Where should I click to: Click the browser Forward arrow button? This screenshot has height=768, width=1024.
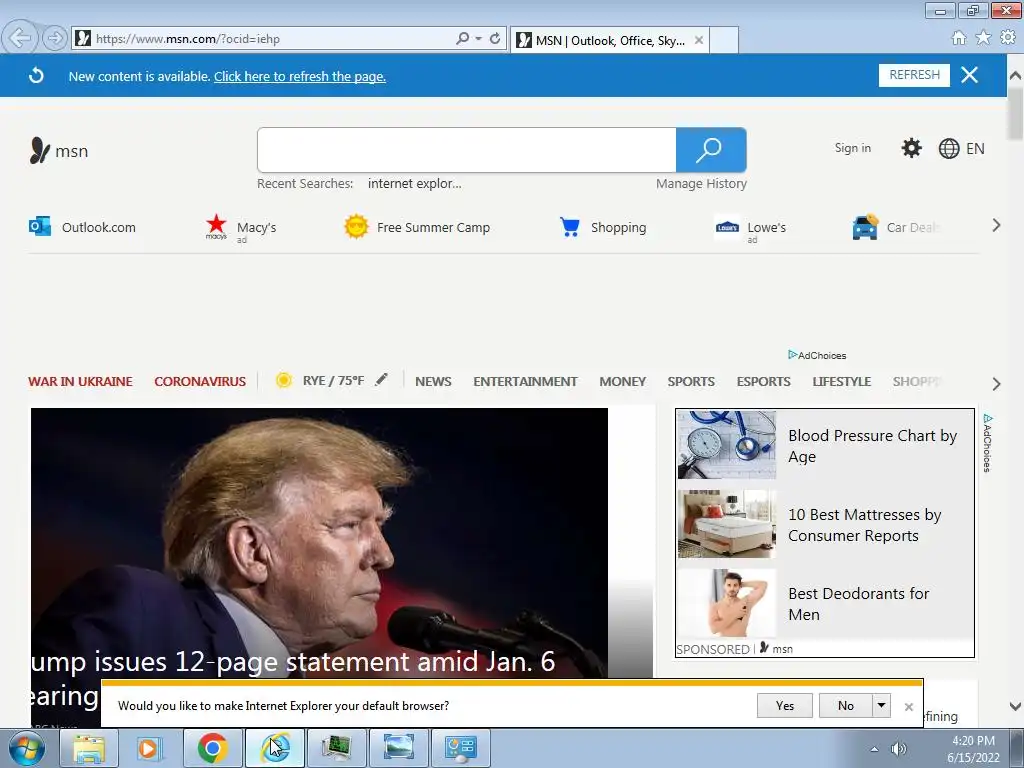56,39
